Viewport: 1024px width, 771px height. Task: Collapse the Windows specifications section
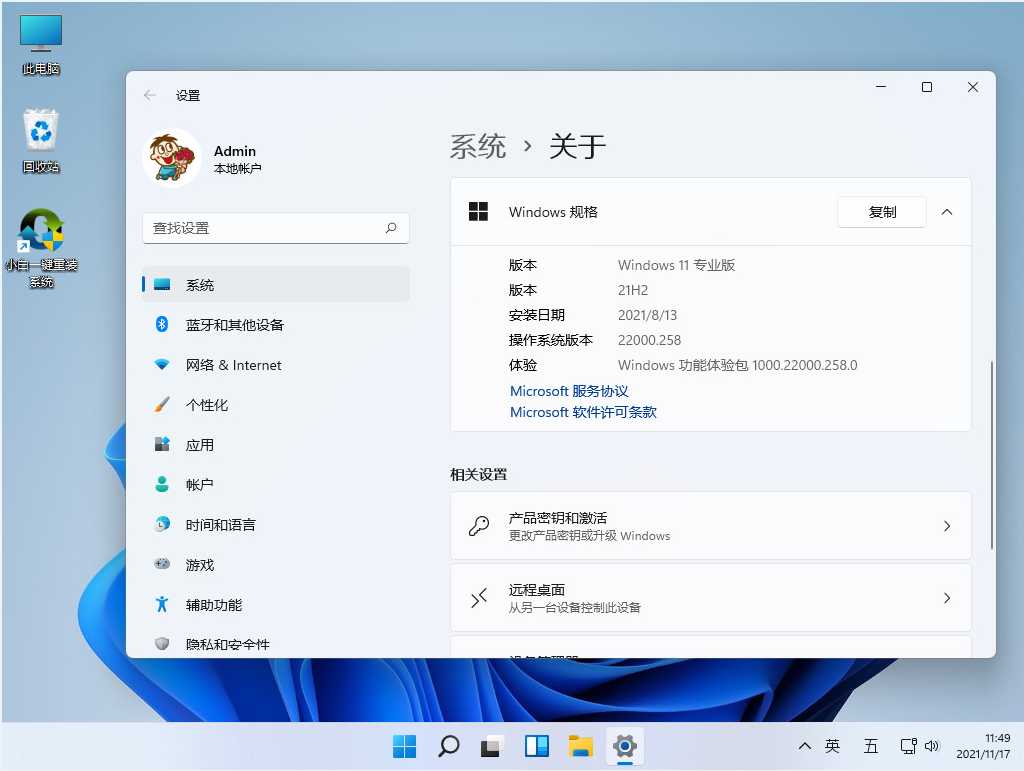pos(947,212)
